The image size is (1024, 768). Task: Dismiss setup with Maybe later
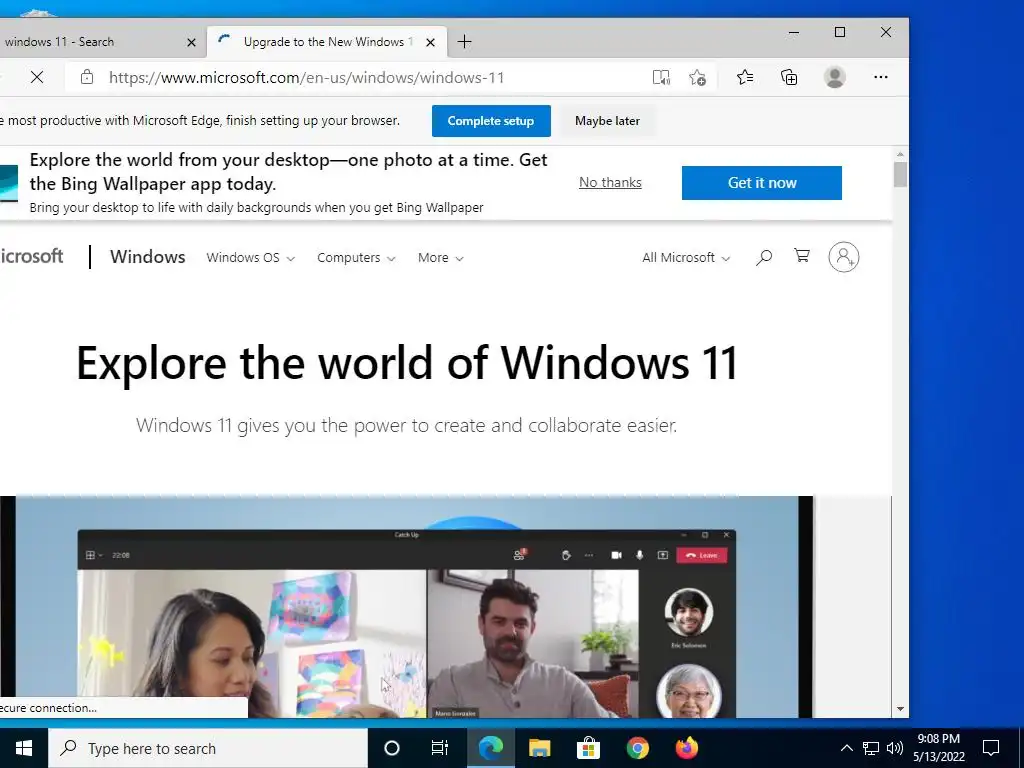pyautogui.click(x=607, y=121)
